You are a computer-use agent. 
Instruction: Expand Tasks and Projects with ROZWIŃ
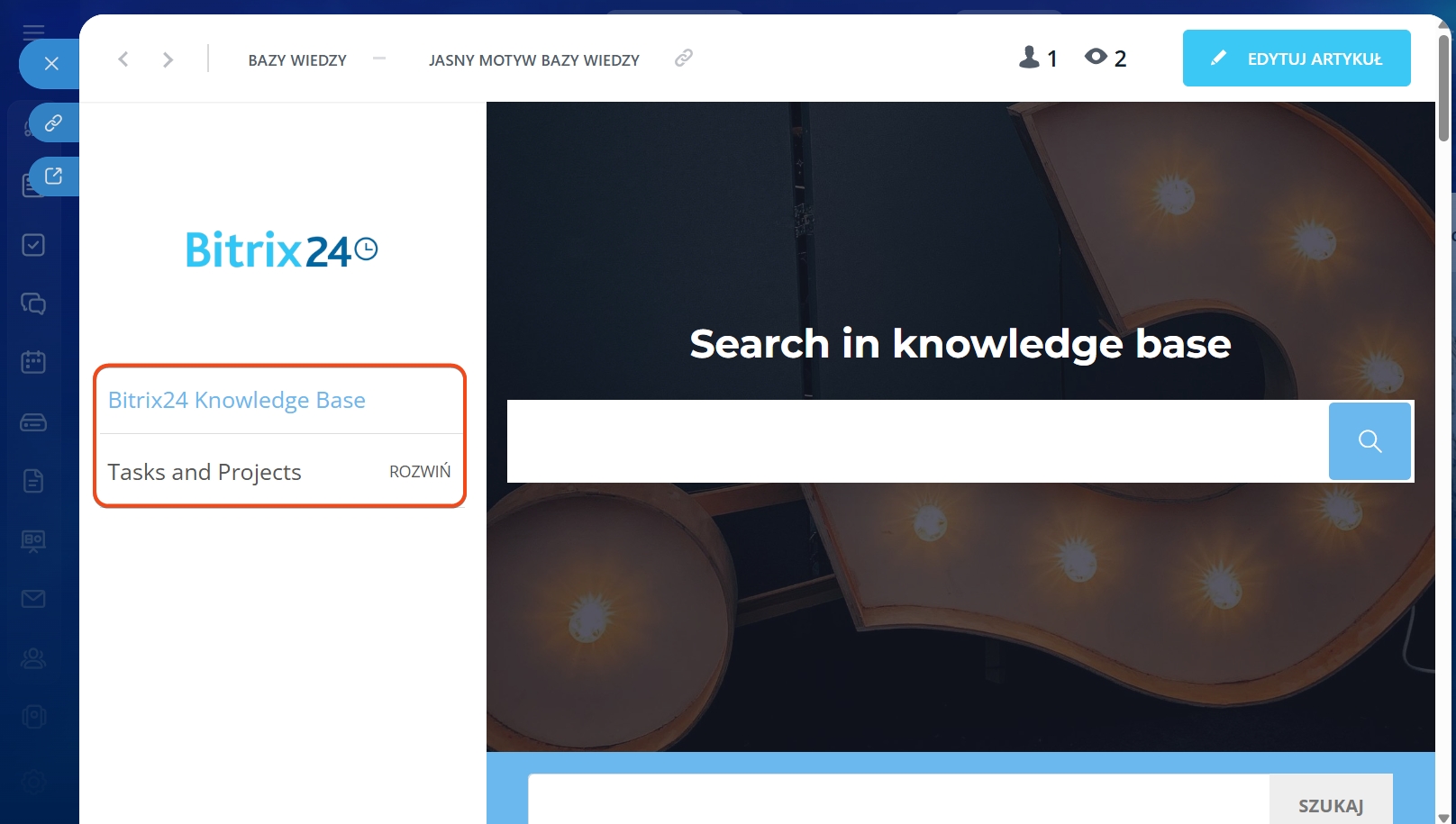[420, 472]
